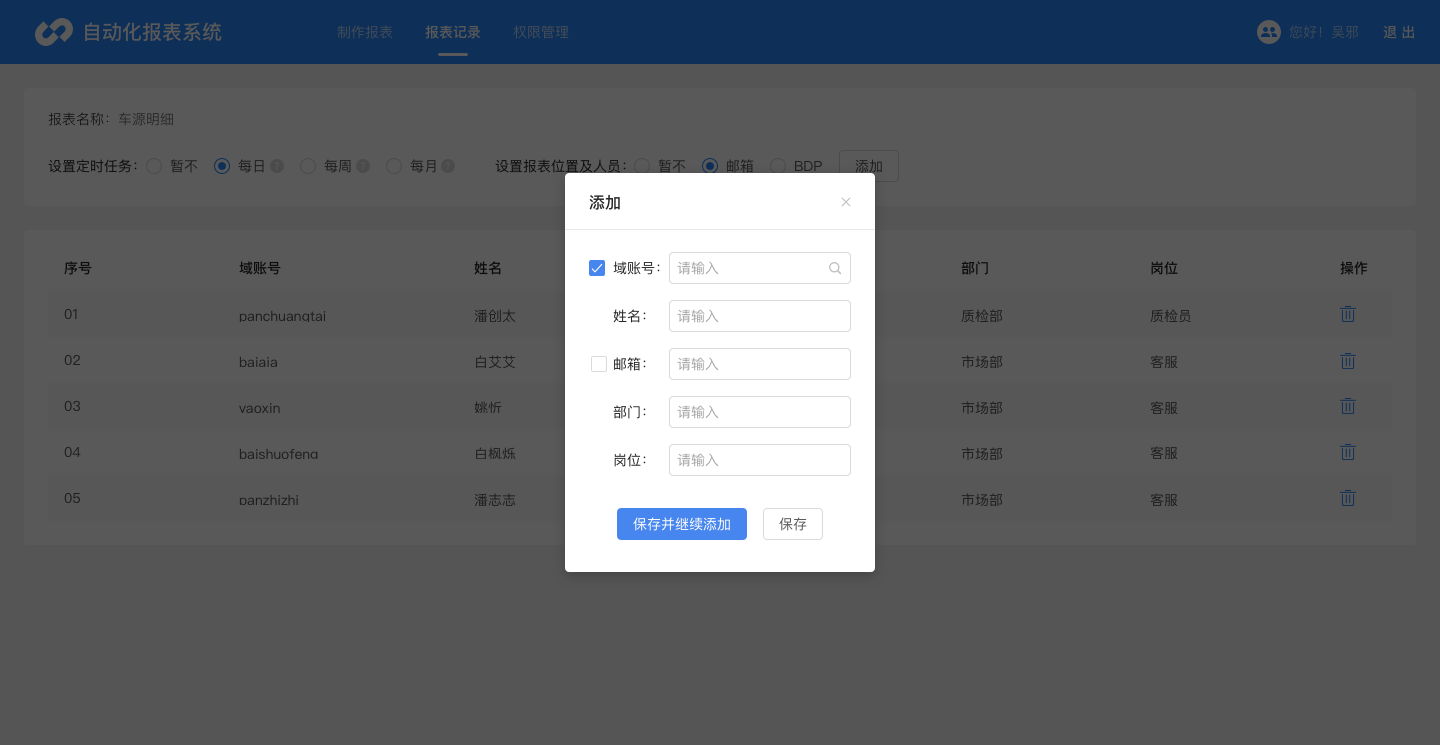Click the 质检部 department cell
This screenshot has width=1440, height=745.
point(982,316)
